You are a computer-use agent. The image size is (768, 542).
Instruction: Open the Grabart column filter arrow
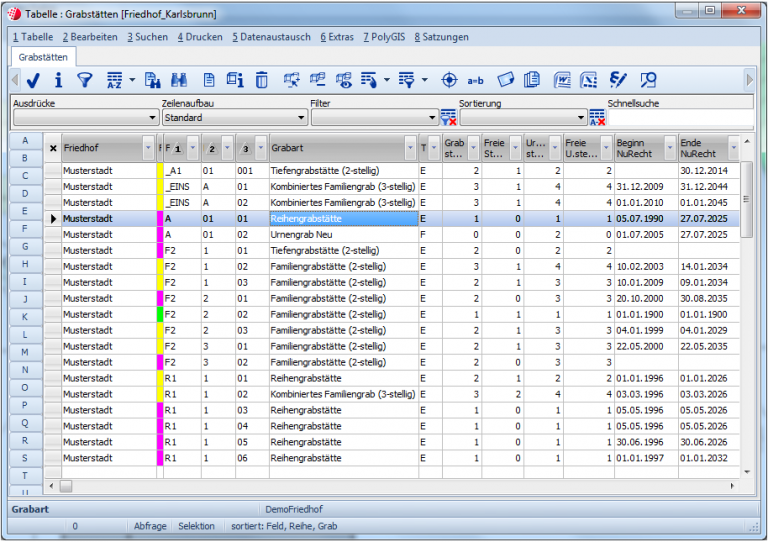(410, 148)
